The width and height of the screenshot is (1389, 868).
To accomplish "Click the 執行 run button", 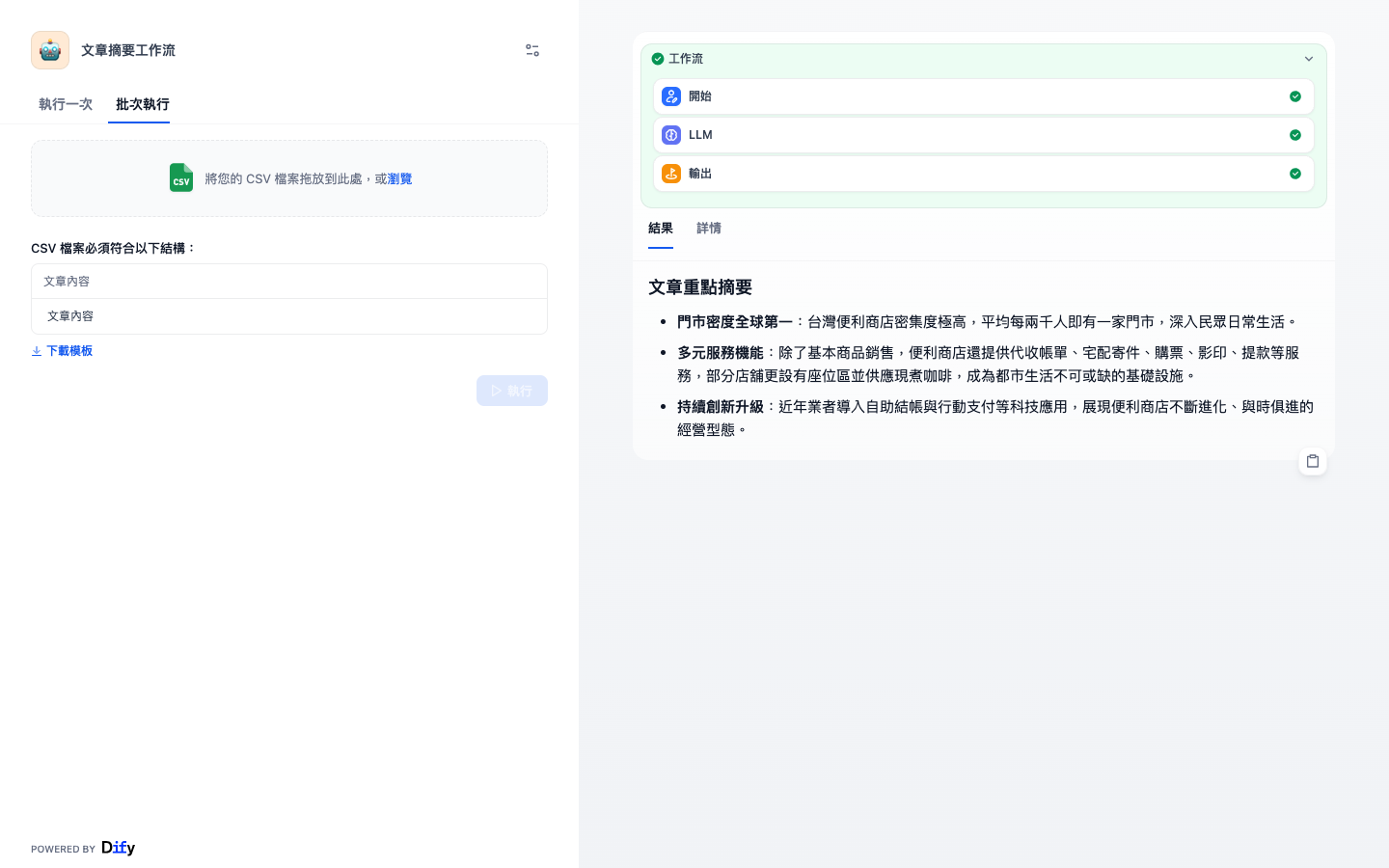I will tap(512, 391).
